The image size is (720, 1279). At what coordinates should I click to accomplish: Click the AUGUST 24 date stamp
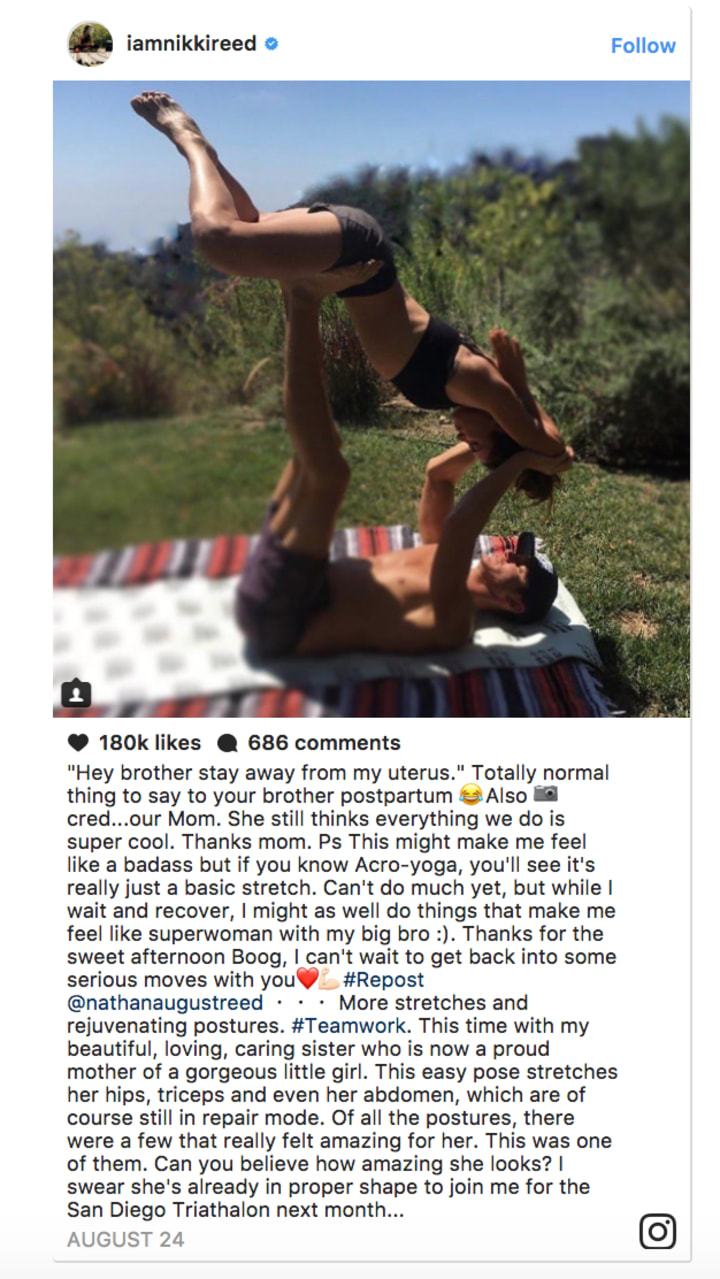coord(125,1240)
